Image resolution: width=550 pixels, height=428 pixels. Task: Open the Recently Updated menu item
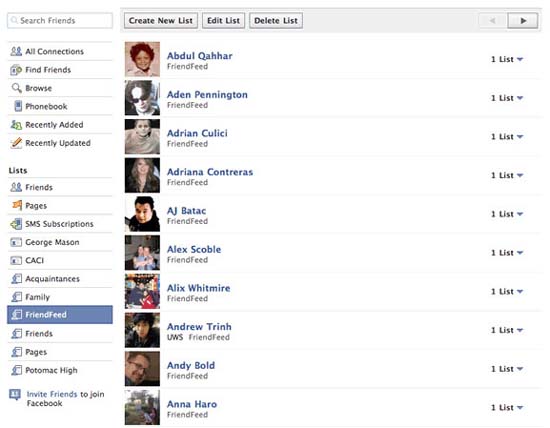(x=60, y=143)
